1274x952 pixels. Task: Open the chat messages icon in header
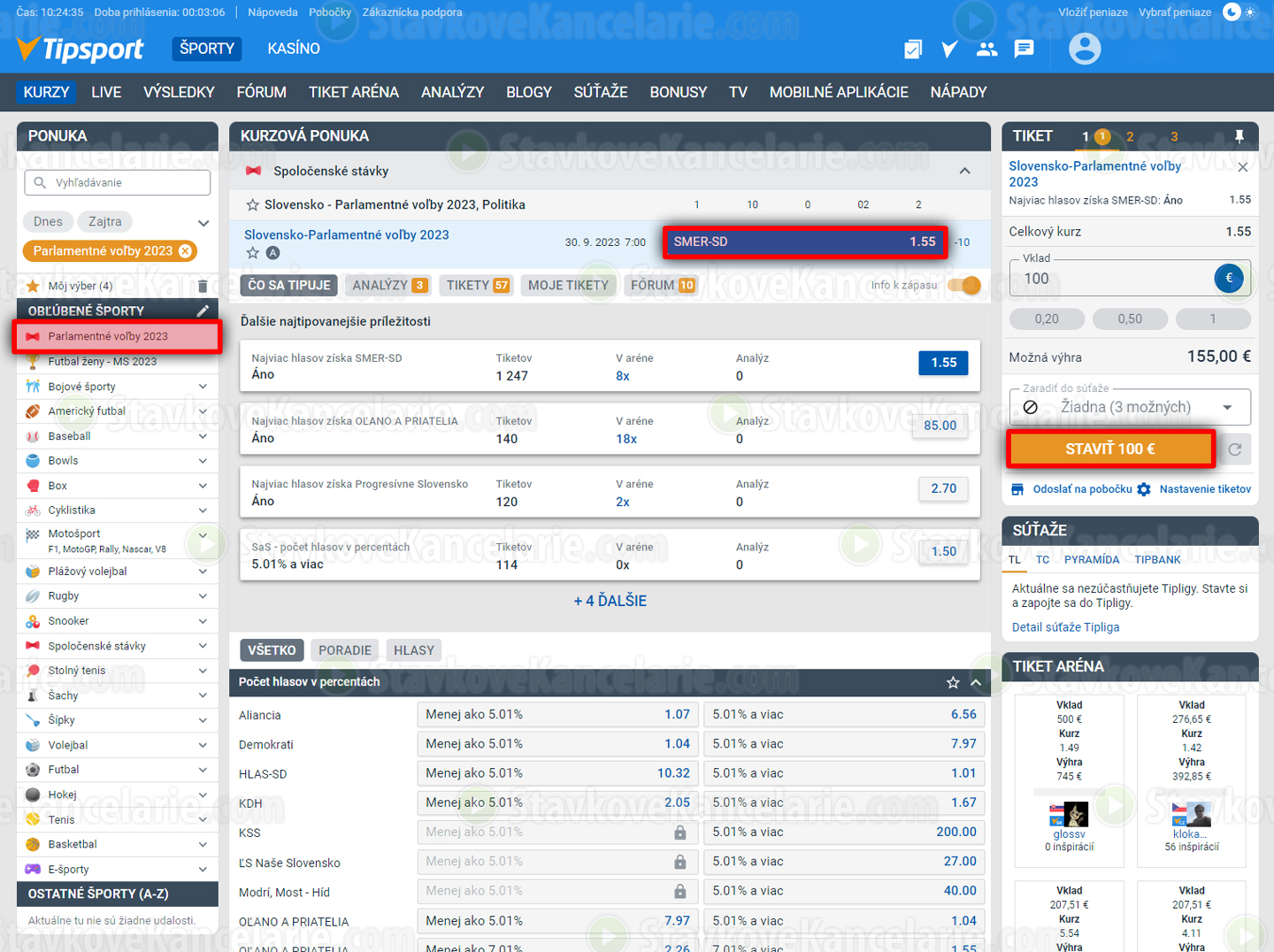click(x=1024, y=49)
